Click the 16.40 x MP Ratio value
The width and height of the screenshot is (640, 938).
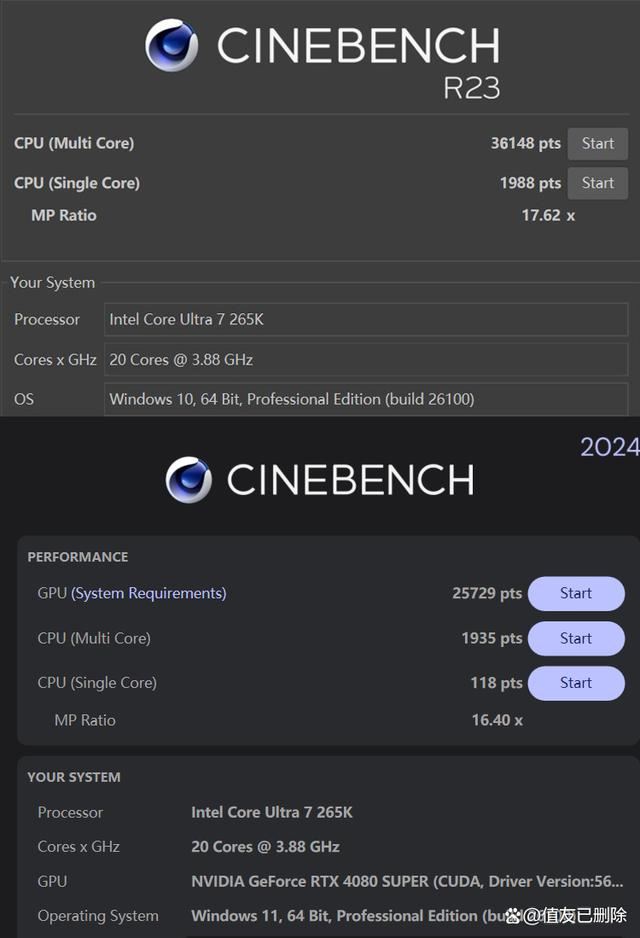pyautogui.click(x=497, y=720)
